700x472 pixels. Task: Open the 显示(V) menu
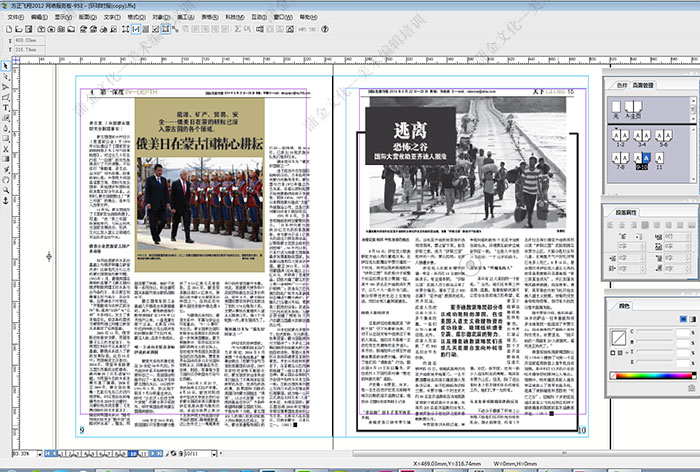63,17
